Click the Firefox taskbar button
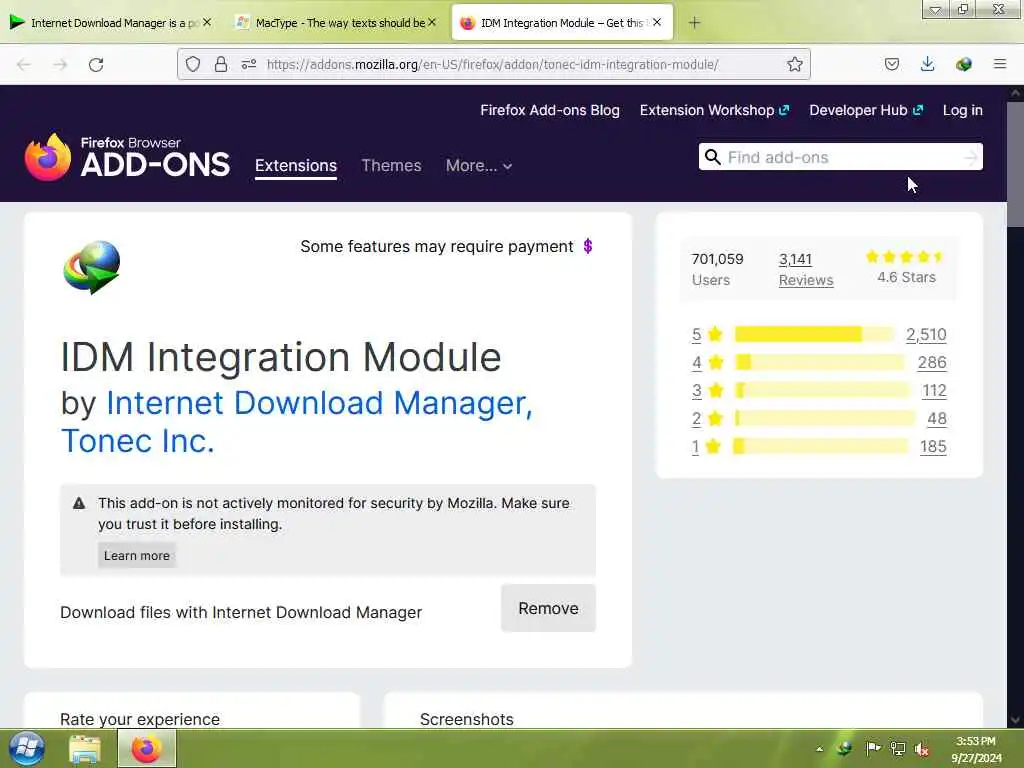This screenshot has height=768, width=1024. coord(147,748)
